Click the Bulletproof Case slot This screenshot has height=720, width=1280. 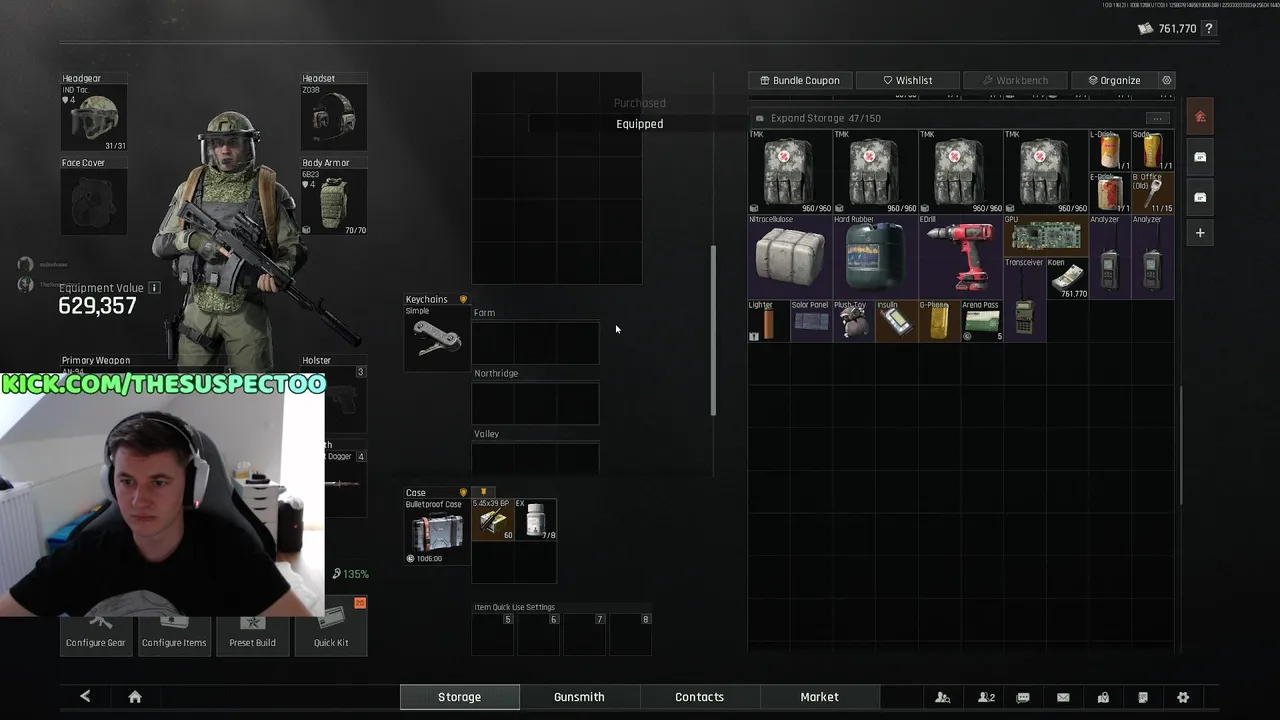pos(436,531)
